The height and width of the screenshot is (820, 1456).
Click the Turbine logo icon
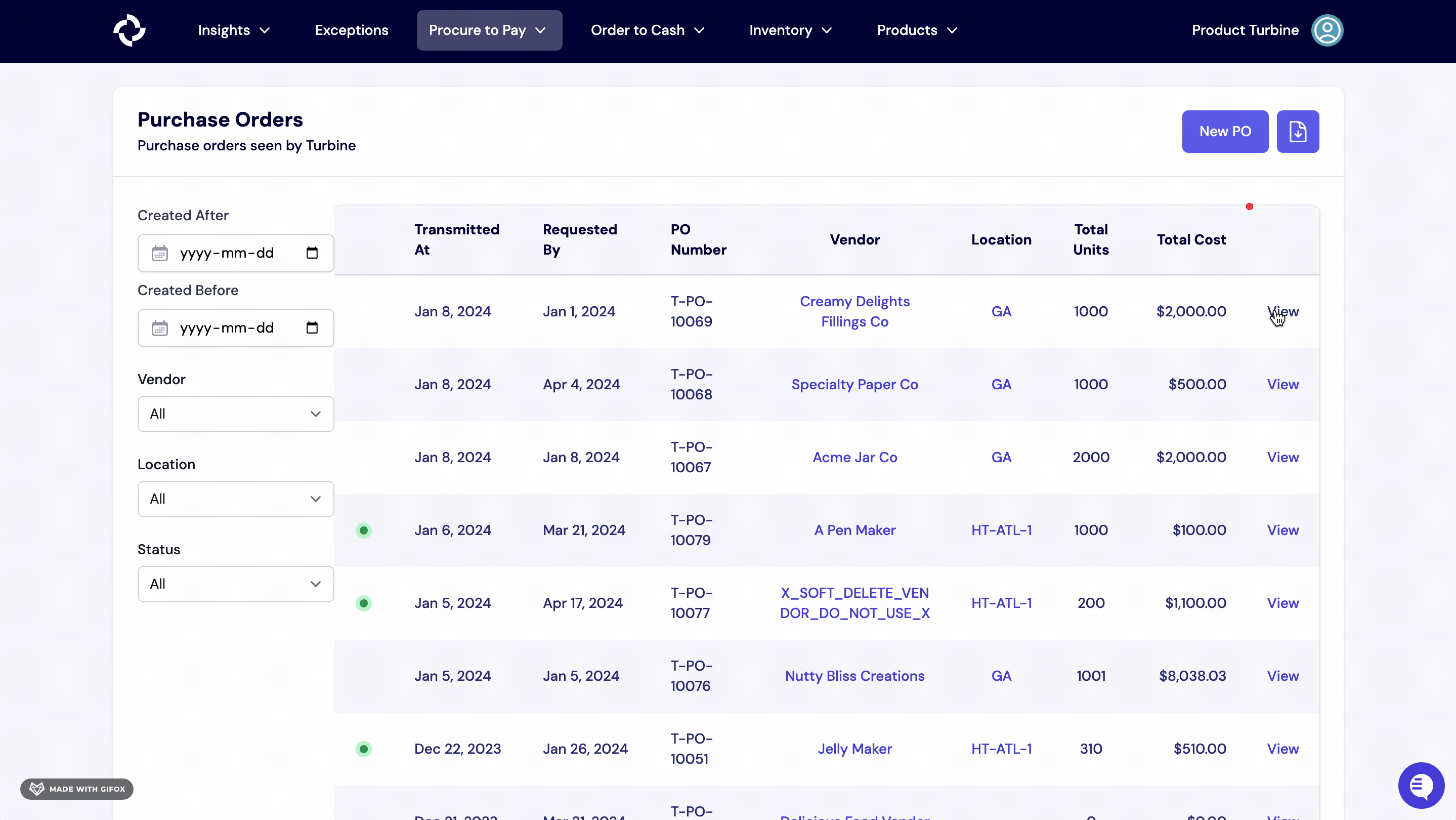130,30
